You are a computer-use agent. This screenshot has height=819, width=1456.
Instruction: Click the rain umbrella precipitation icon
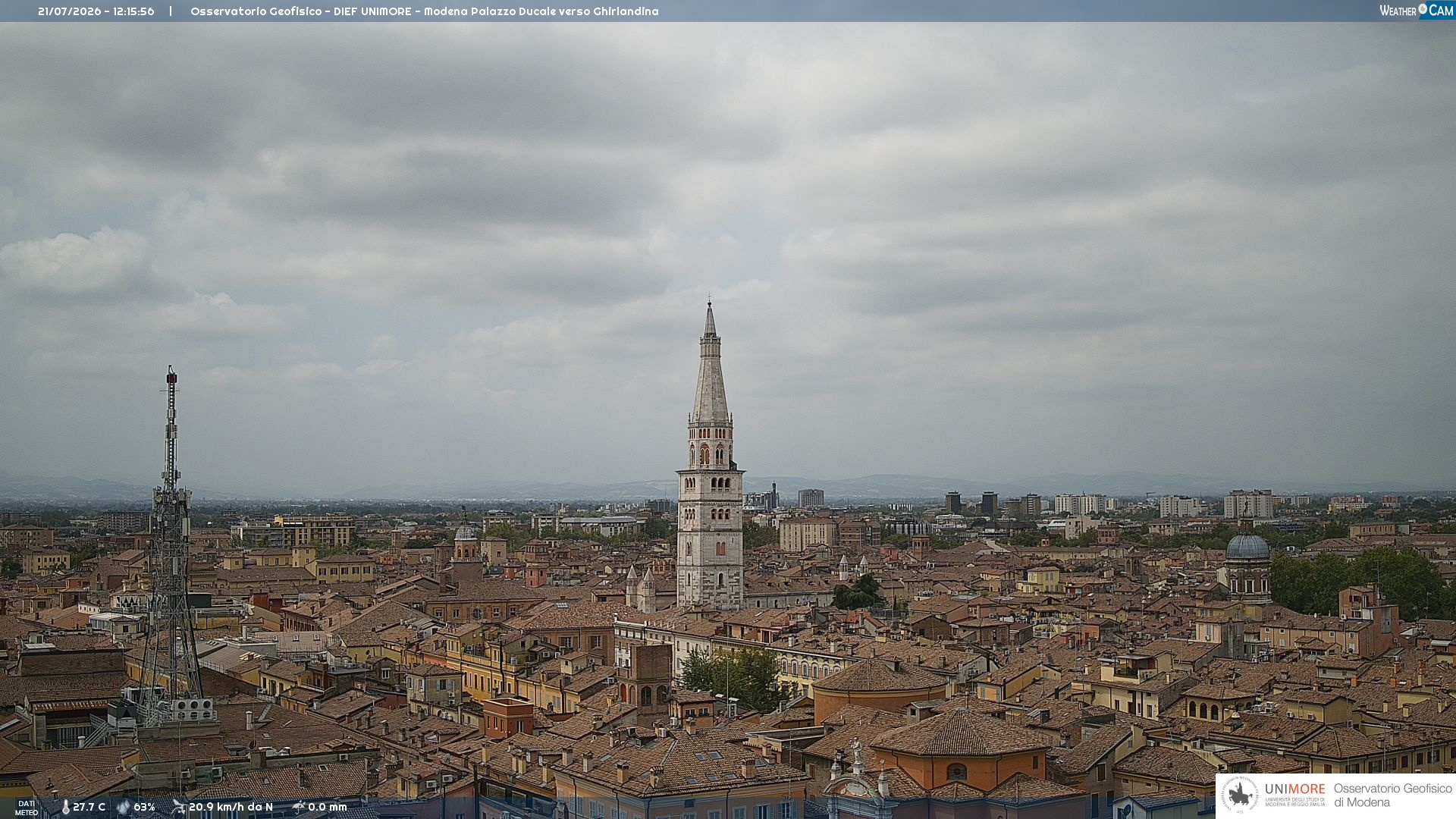299,807
